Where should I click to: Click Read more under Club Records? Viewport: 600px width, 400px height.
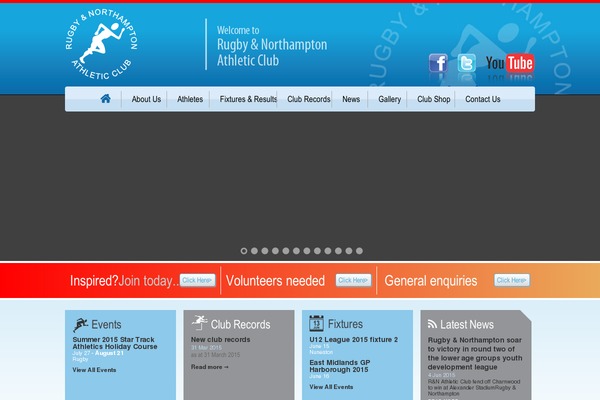(210, 367)
